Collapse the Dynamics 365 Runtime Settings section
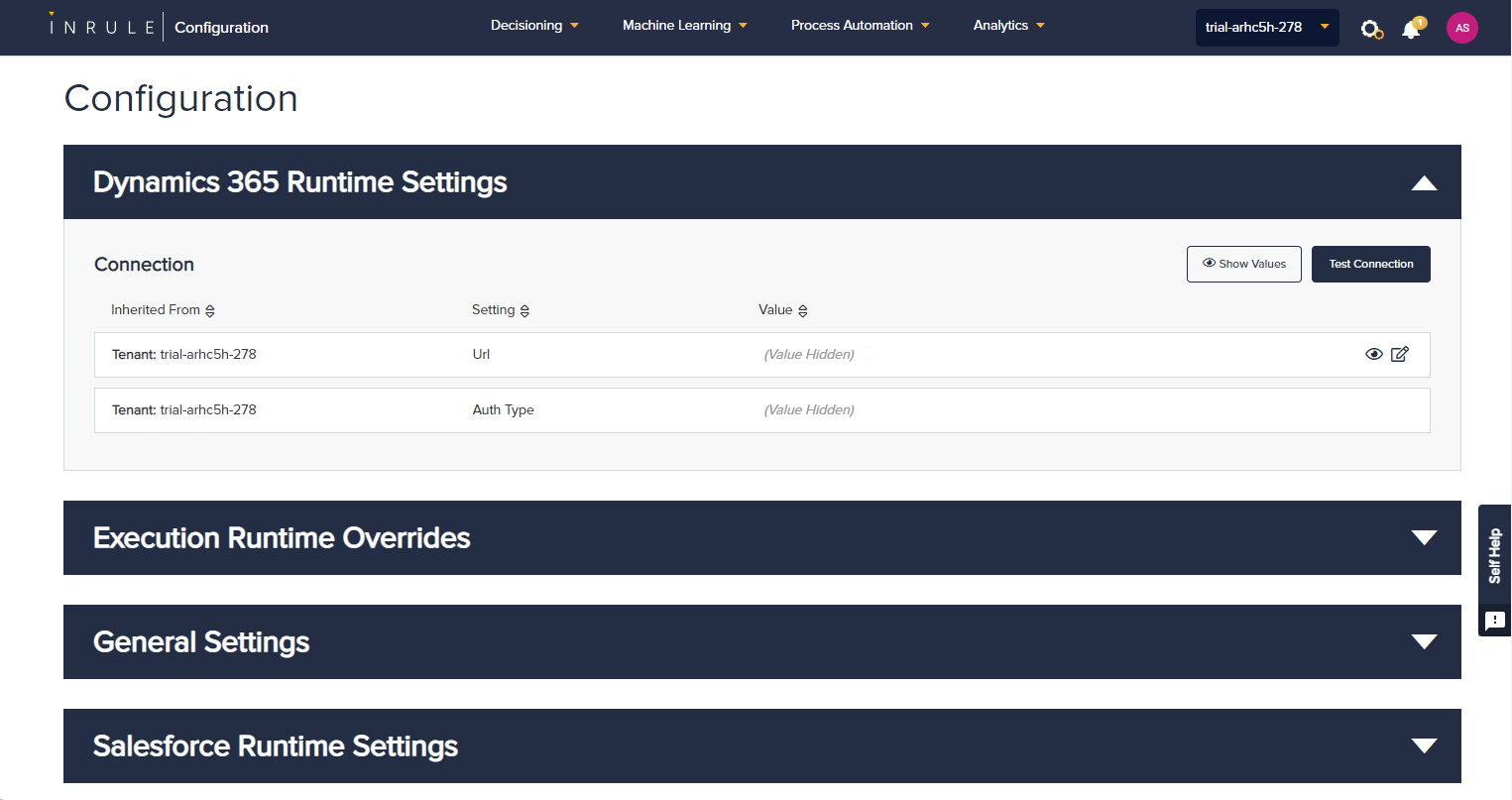Image resolution: width=1512 pixels, height=800 pixels. pyautogui.click(x=1424, y=182)
